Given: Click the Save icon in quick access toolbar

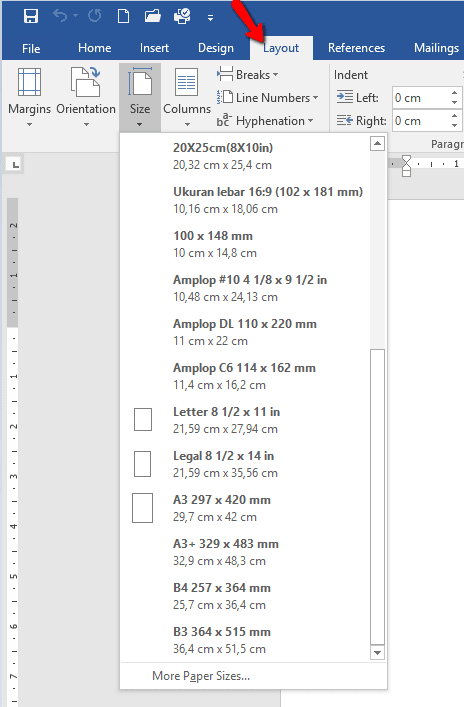Looking at the screenshot, I should click(x=31, y=17).
